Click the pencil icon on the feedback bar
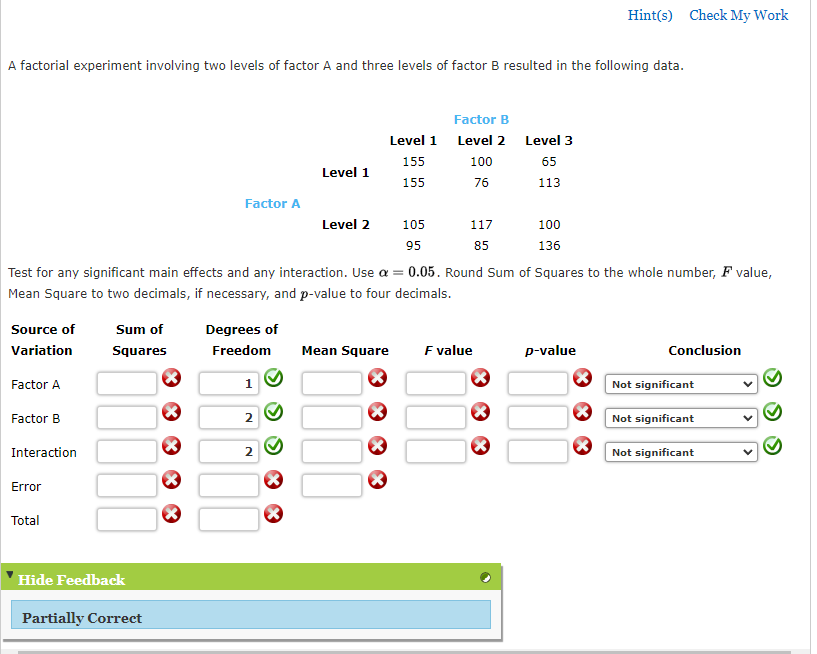Screen dimensions: 817x654 point(485,578)
